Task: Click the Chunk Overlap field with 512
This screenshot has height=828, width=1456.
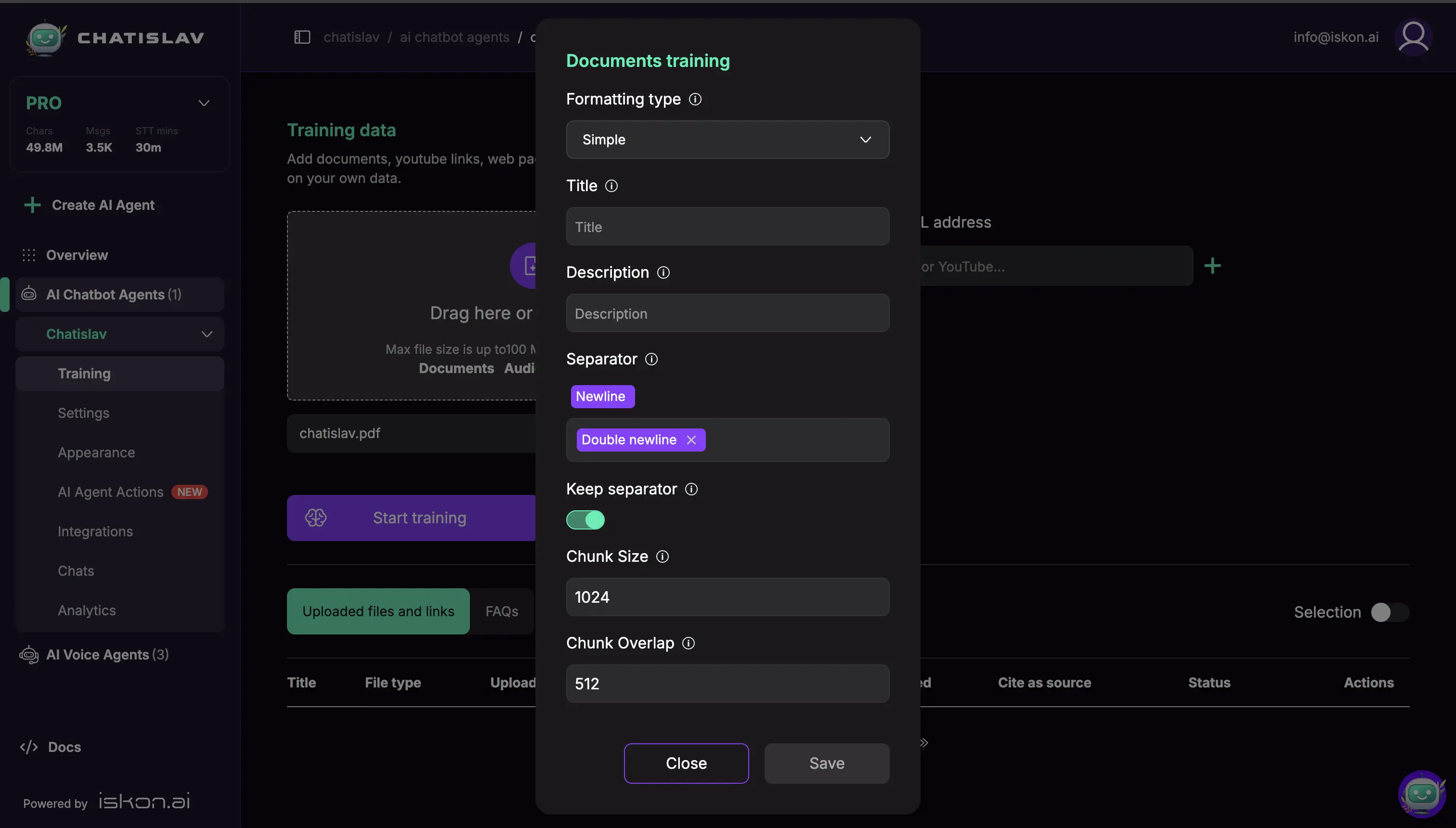Action: [728, 683]
